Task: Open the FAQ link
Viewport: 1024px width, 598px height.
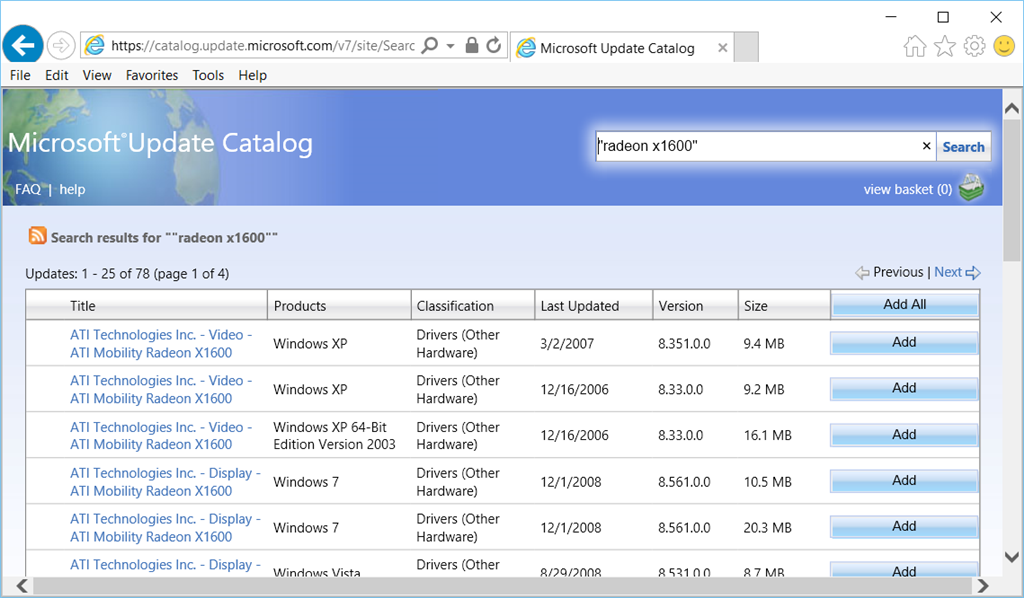Action: tap(28, 189)
